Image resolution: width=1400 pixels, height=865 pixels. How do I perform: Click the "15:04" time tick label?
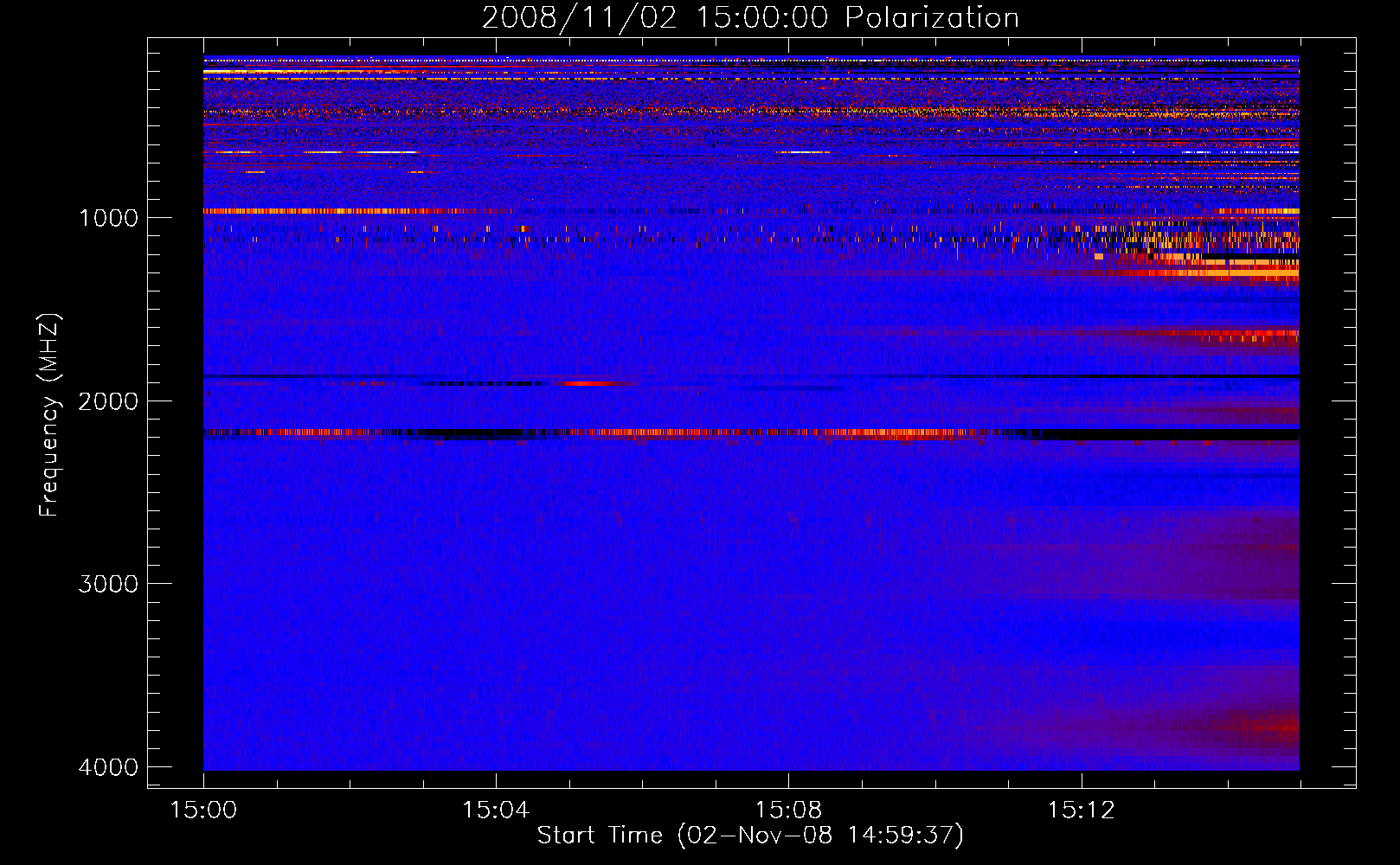click(x=496, y=811)
